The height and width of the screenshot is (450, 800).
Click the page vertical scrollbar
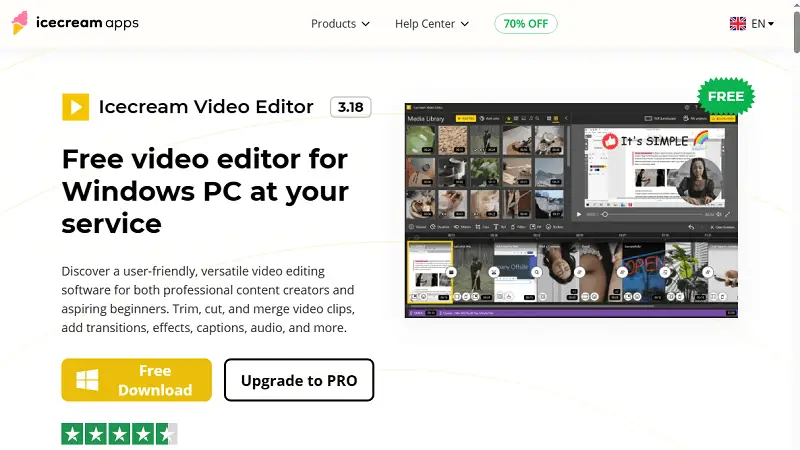(x=796, y=33)
